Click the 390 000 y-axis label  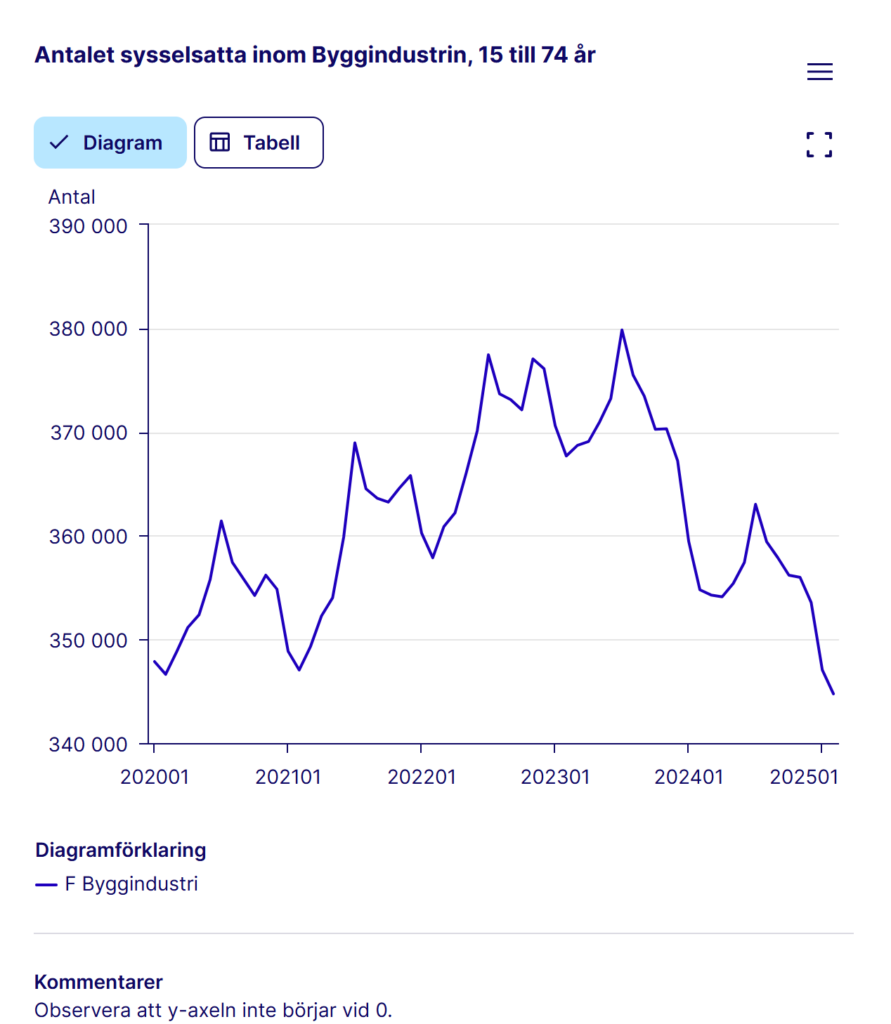88,226
